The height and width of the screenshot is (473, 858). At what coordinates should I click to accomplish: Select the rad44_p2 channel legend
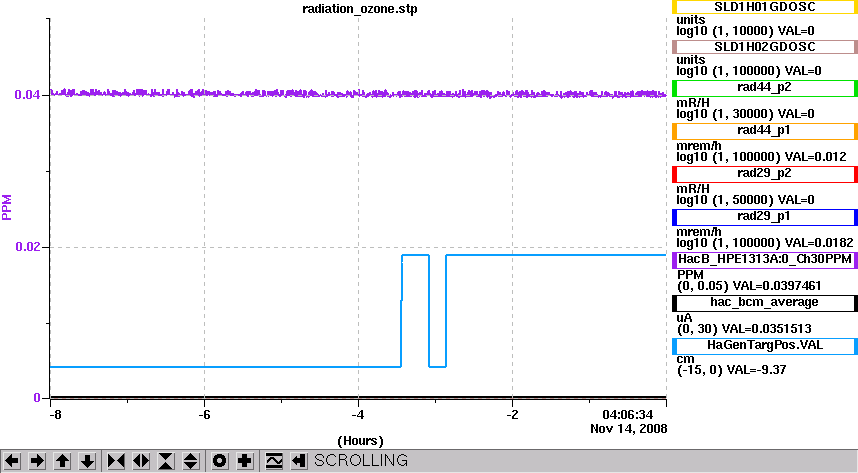(x=764, y=88)
